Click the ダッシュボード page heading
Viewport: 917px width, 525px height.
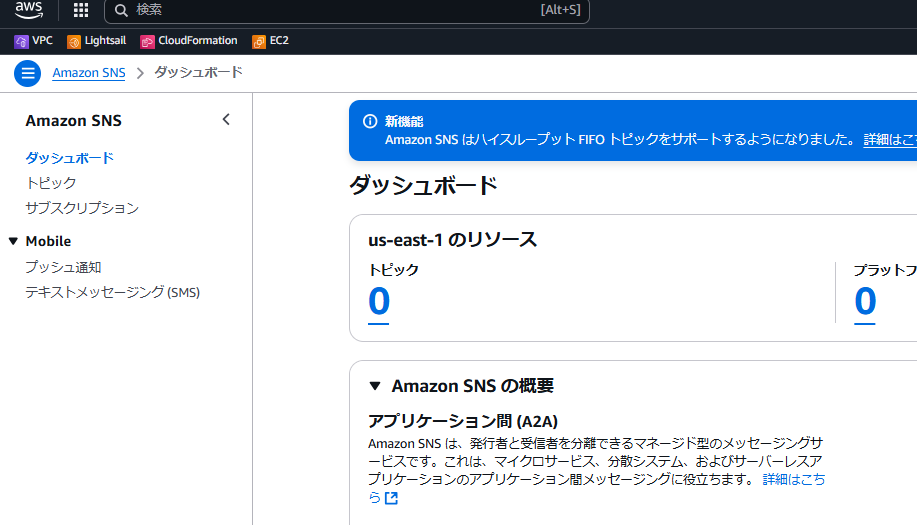coord(423,185)
